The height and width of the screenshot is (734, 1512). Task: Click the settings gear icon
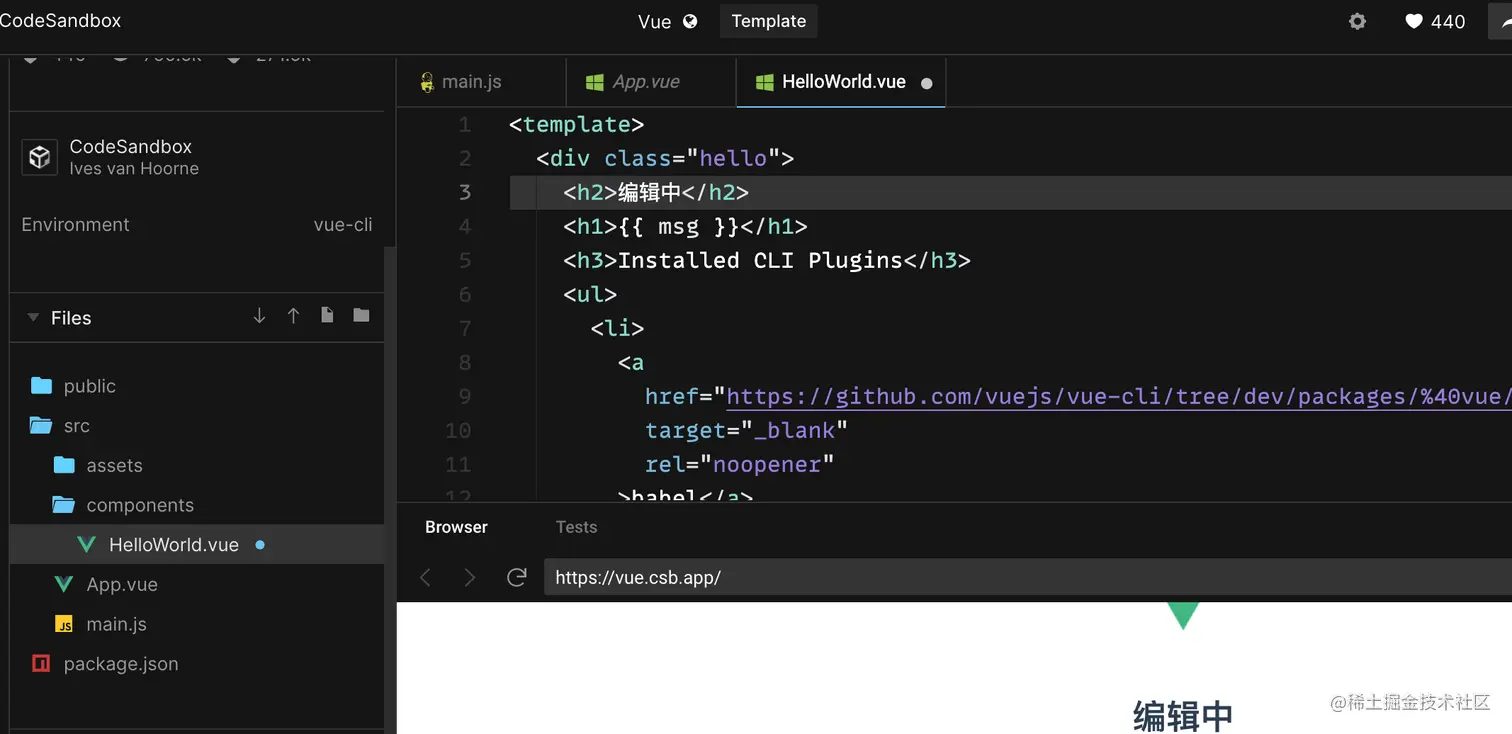pyautogui.click(x=1357, y=21)
